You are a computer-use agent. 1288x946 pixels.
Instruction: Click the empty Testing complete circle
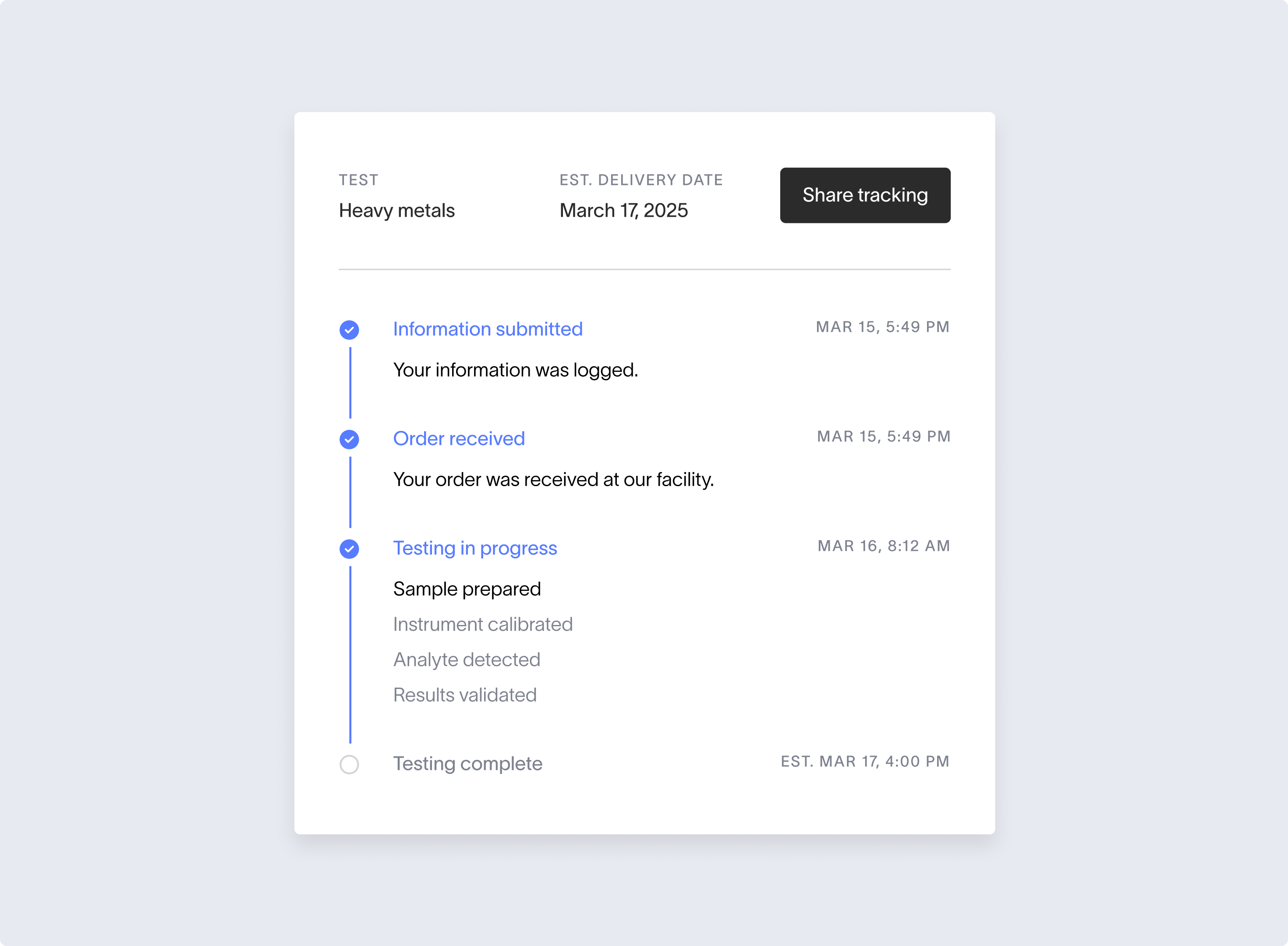(349, 765)
